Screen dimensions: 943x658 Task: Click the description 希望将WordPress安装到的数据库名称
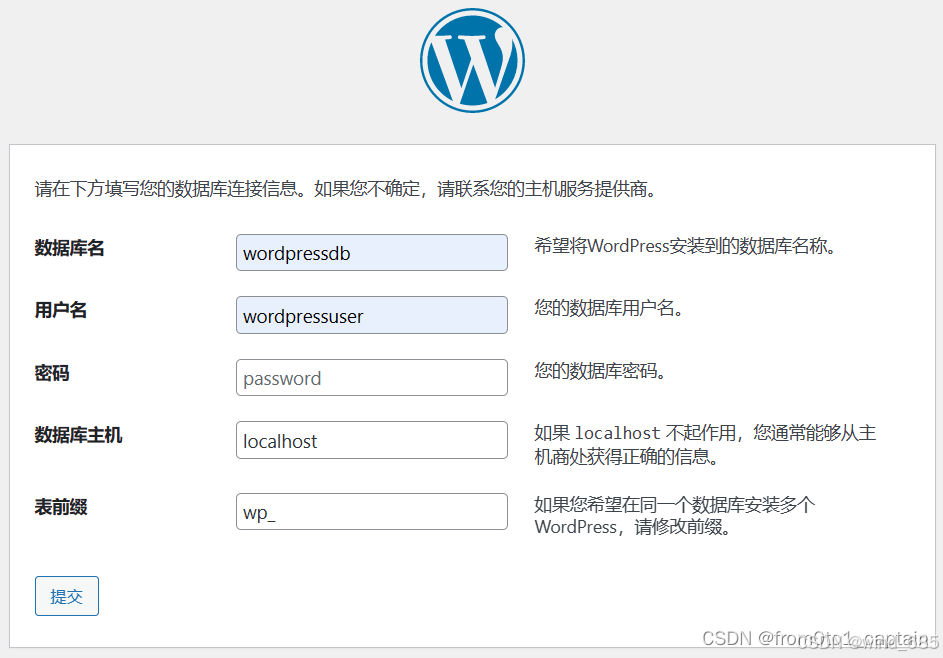click(x=684, y=246)
